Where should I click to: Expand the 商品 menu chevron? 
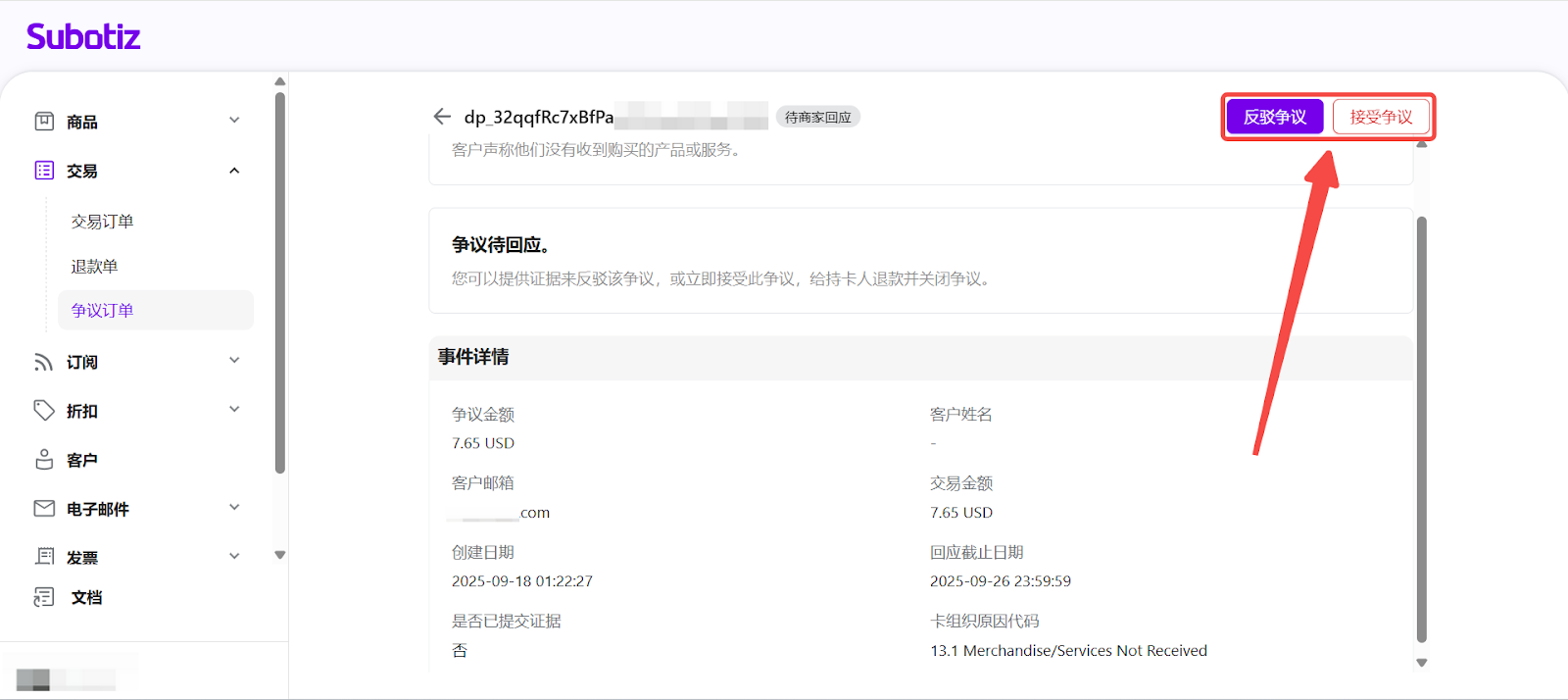coord(234,121)
